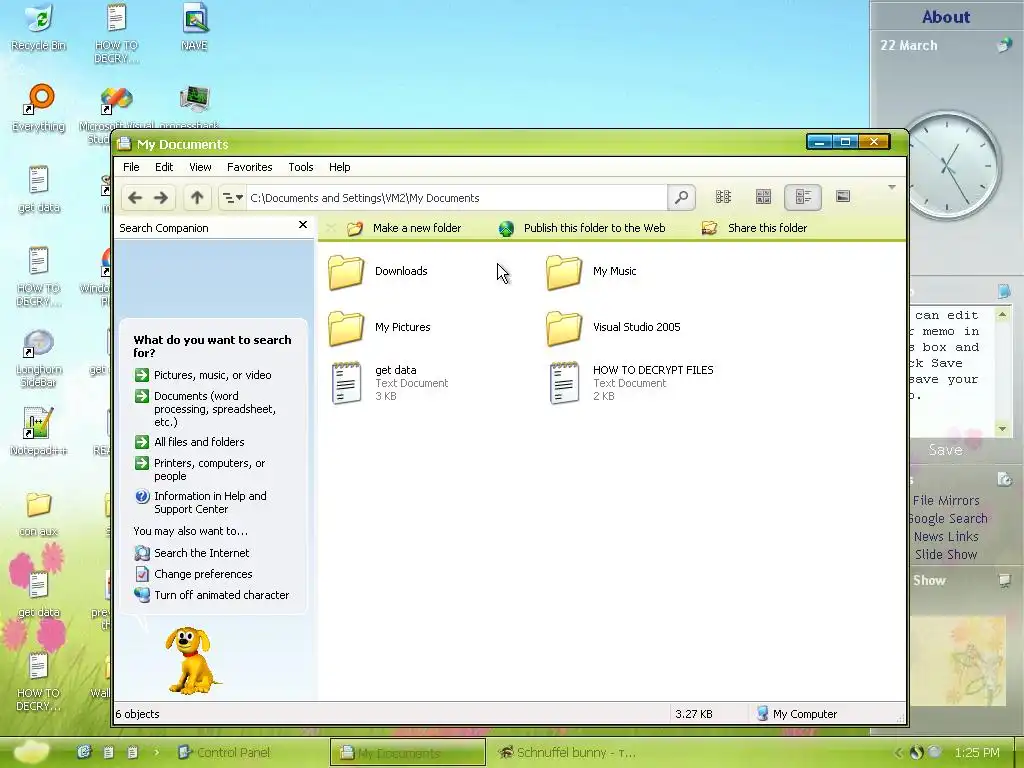Expand the quick launch chevron on taskbar
Image resolution: width=1024 pixels, height=768 pixels.
157,752
